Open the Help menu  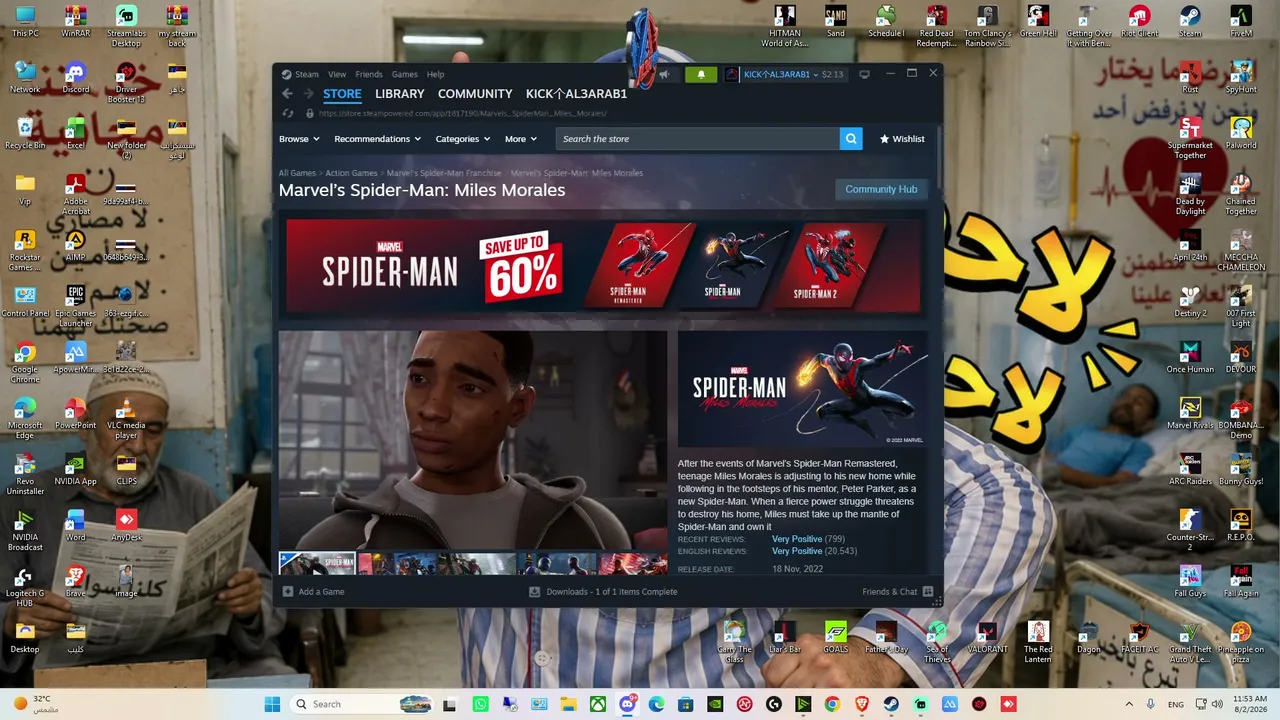coord(436,74)
